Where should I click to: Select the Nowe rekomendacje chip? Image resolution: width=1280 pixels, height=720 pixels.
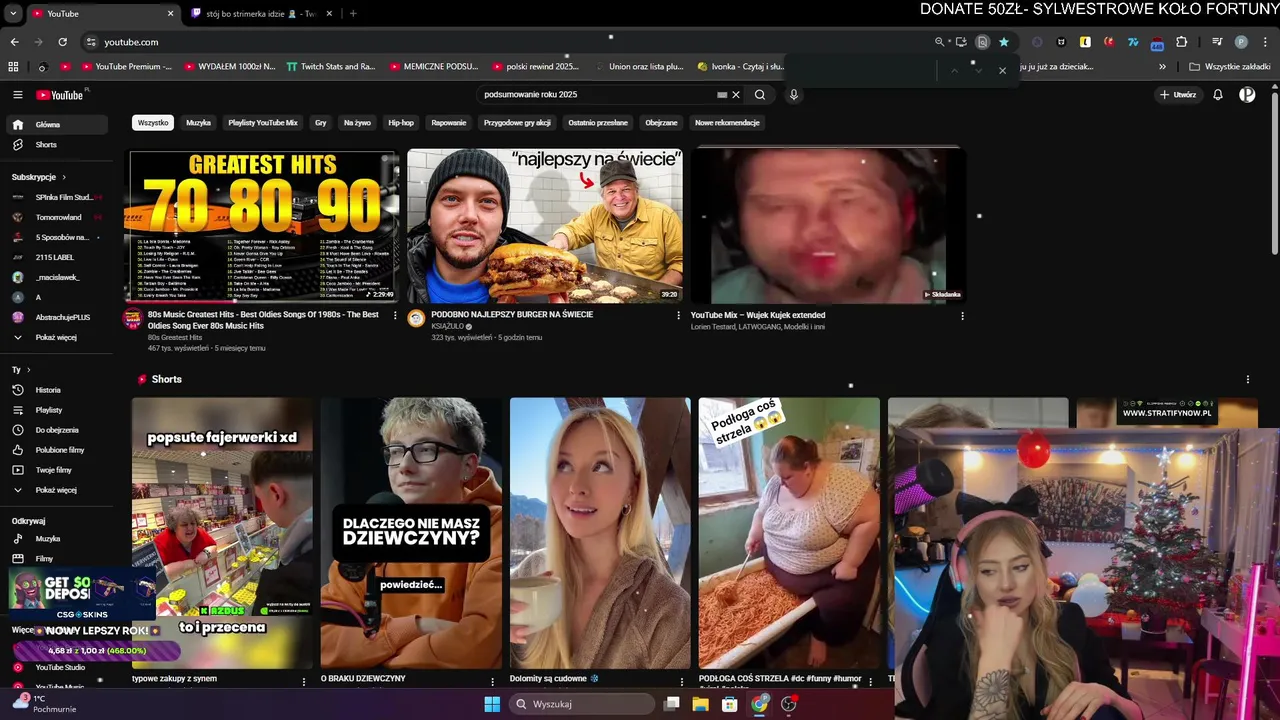coord(727,123)
